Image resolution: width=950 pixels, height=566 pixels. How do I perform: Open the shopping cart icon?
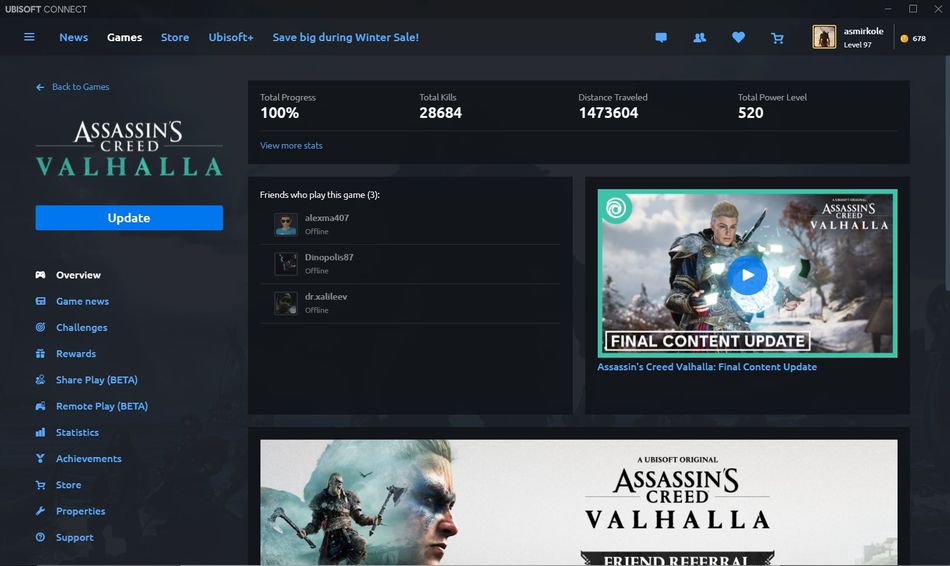(x=777, y=38)
